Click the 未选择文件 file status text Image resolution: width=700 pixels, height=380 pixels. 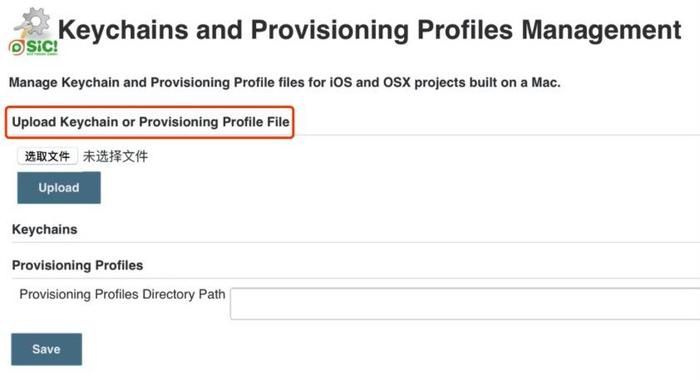(115, 156)
